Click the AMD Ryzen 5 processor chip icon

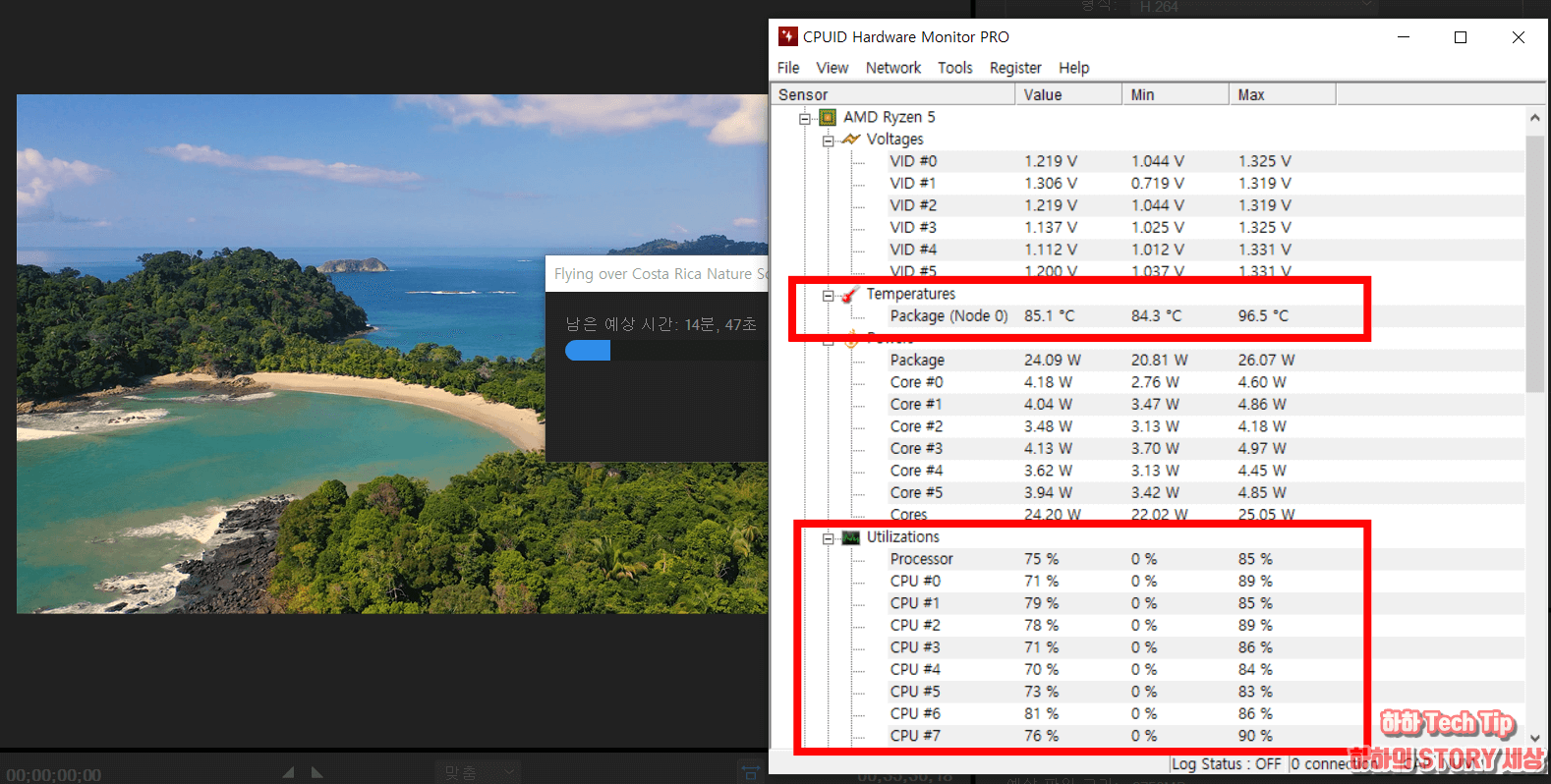(828, 117)
